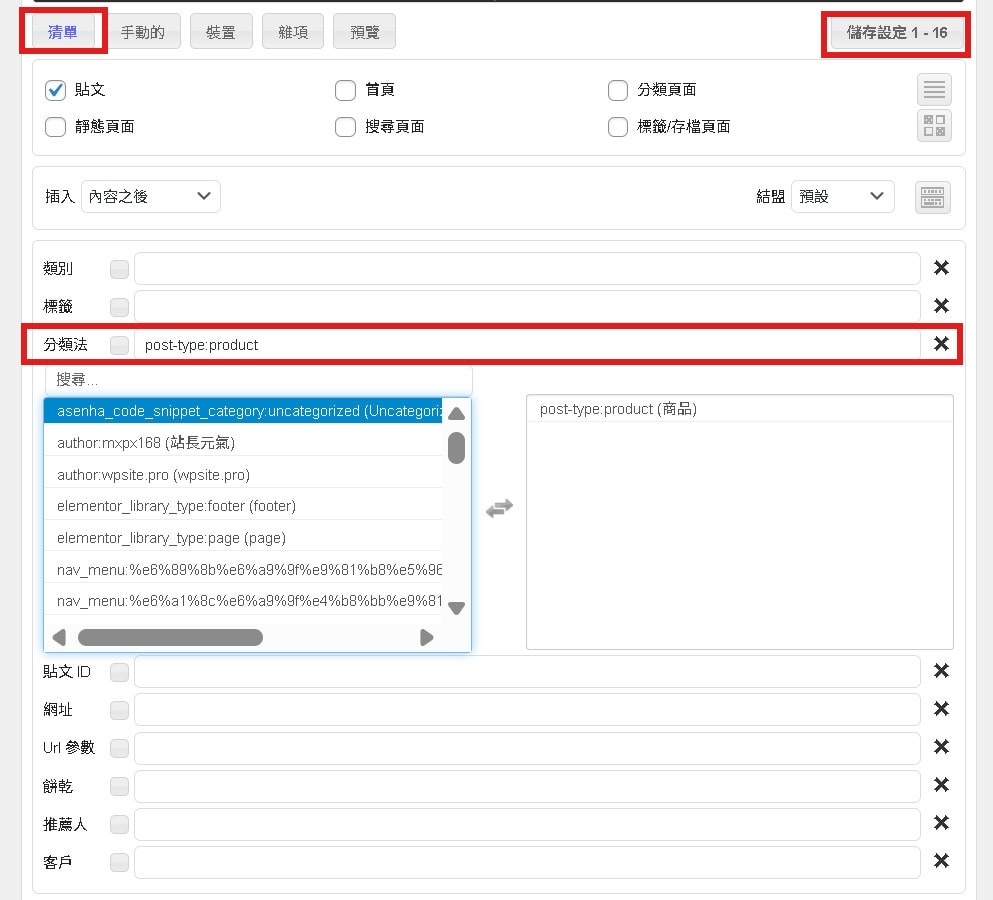Clear the 網址 row with its X icon
Viewport: 993px width, 900px height.
[940, 709]
